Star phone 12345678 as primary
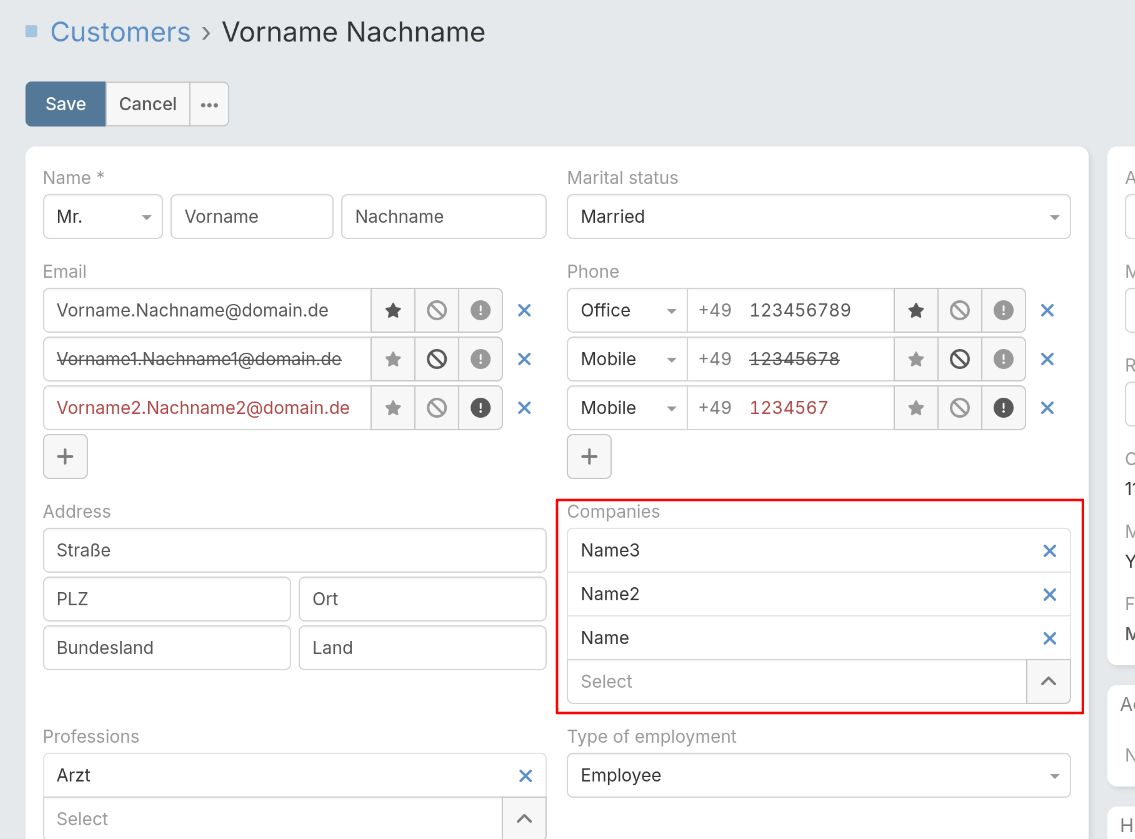Screen dimensions: 1135x839 pyautogui.click(x=916, y=359)
